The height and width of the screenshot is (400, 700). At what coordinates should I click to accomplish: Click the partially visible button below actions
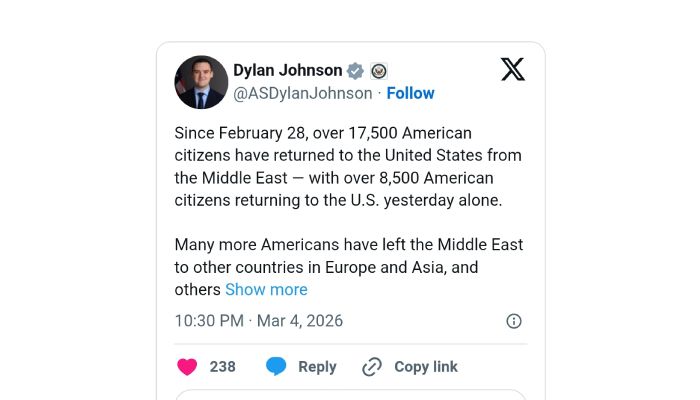(x=350, y=394)
